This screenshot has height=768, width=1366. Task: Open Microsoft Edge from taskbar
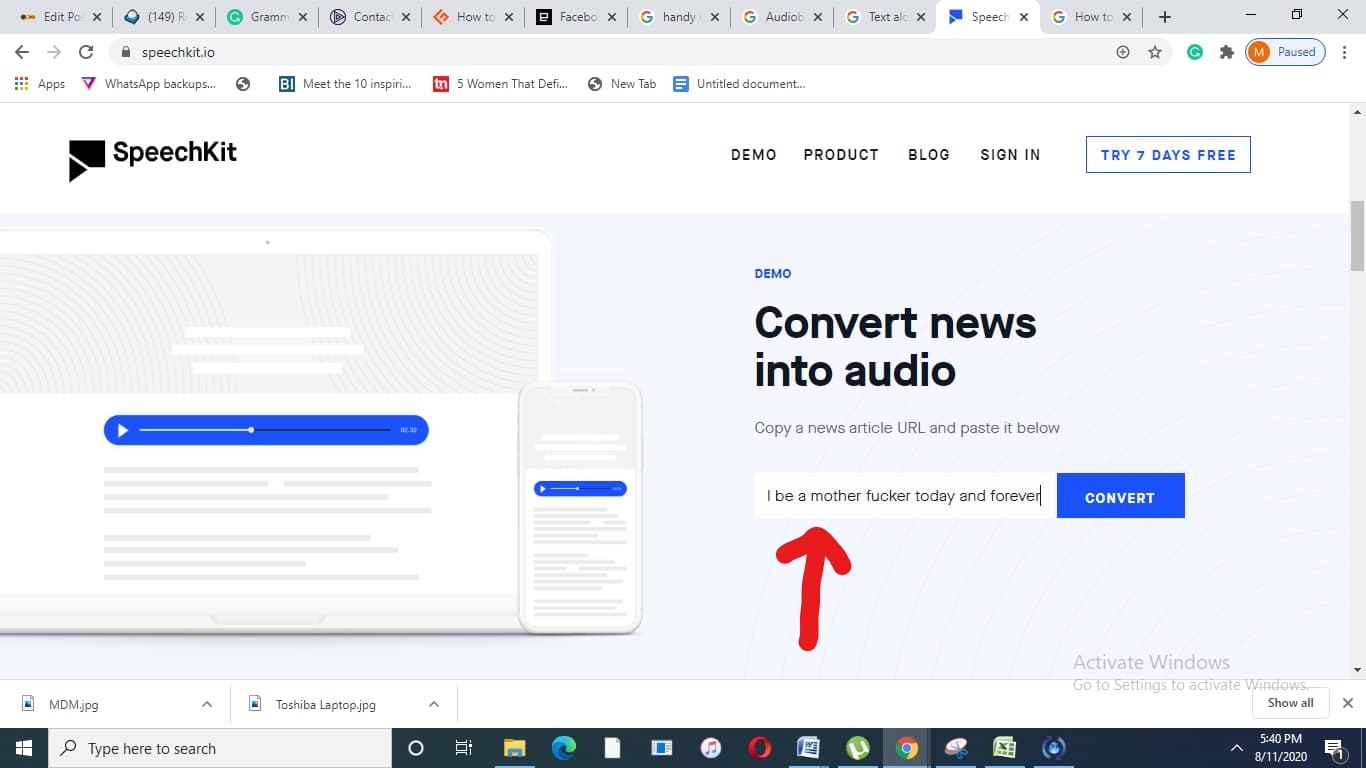(564, 748)
